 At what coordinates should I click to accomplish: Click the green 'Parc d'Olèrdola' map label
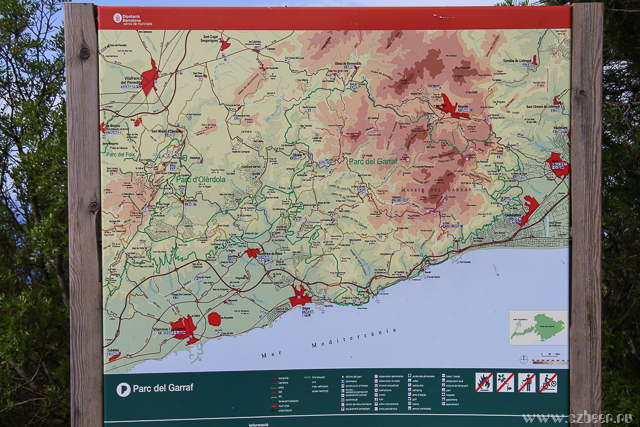[x=200, y=179]
